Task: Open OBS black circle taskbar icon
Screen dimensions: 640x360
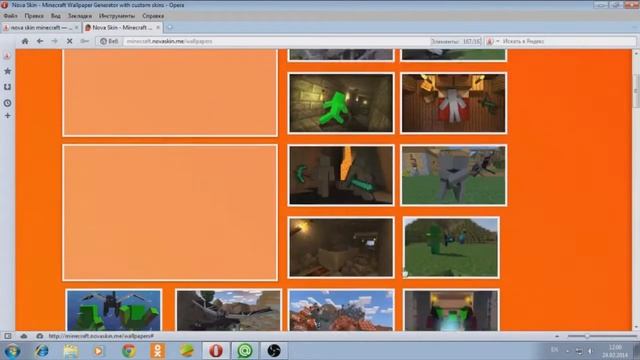Action: click(273, 351)
